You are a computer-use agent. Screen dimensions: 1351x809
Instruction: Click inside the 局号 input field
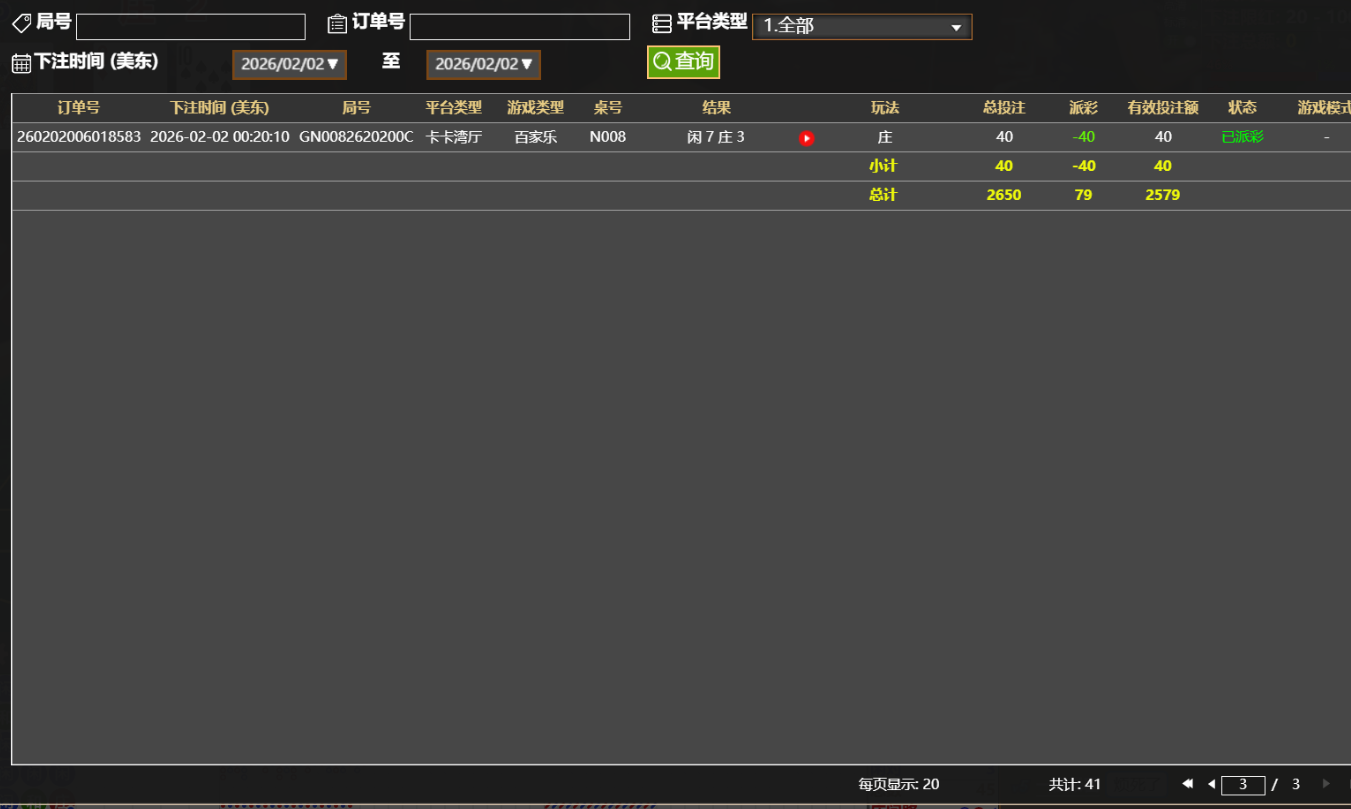(190, 25)
